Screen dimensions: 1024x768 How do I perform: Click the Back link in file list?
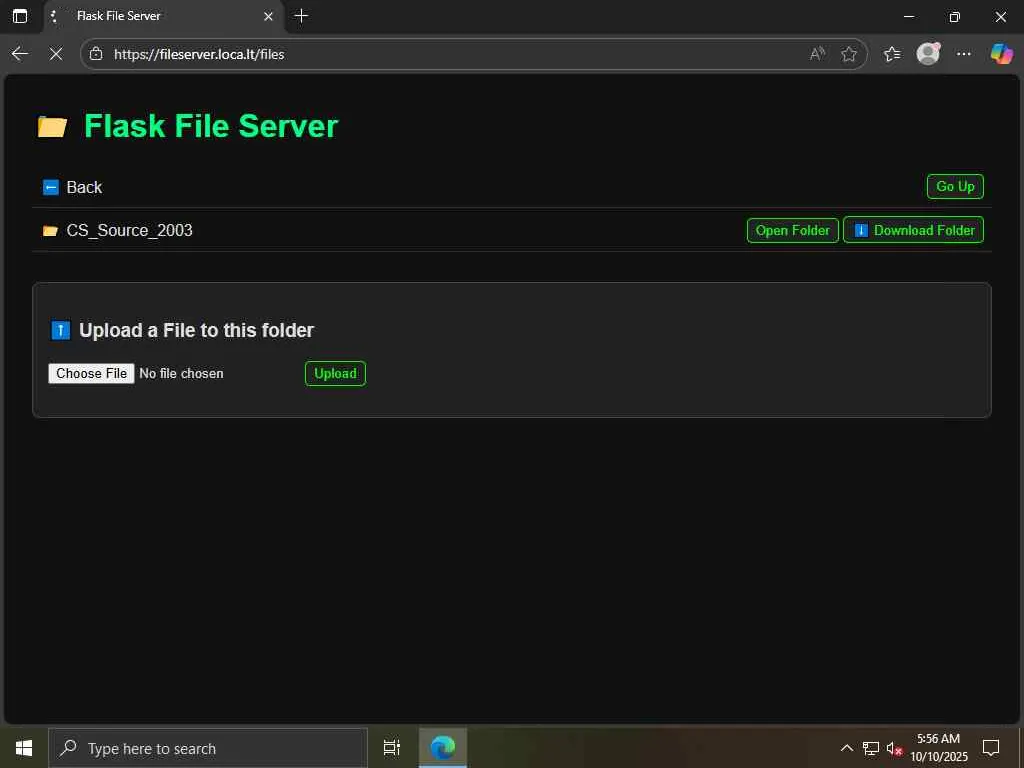[84, 187]
